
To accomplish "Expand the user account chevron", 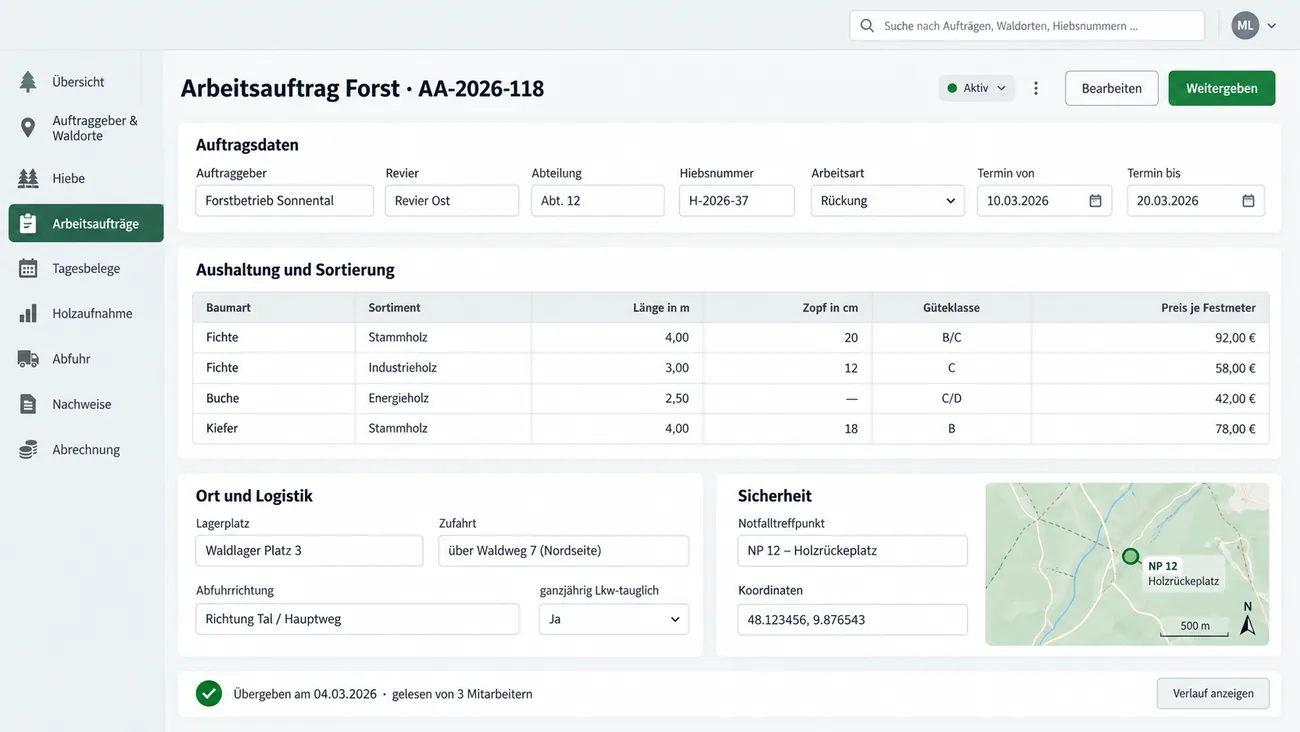I will pyautogui.click(x=1272, y=26).
